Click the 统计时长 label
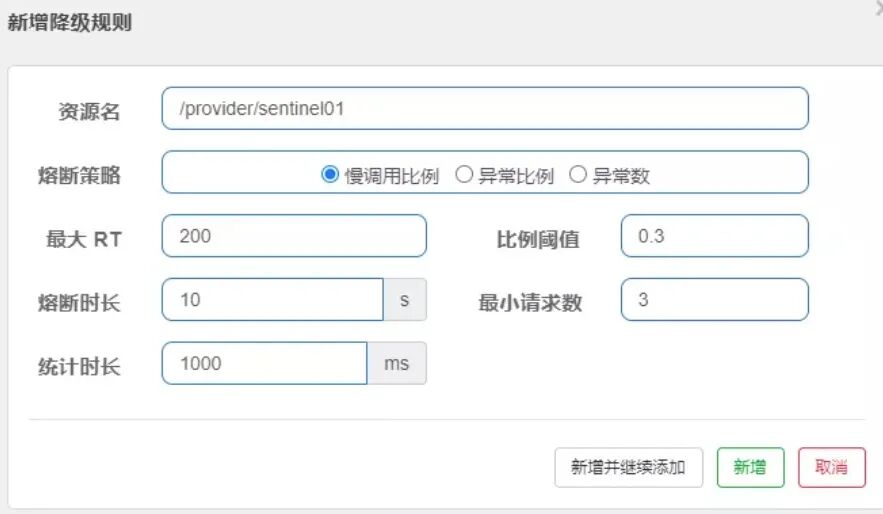This screenshot has height=514, width=883. tap(79, 366)
